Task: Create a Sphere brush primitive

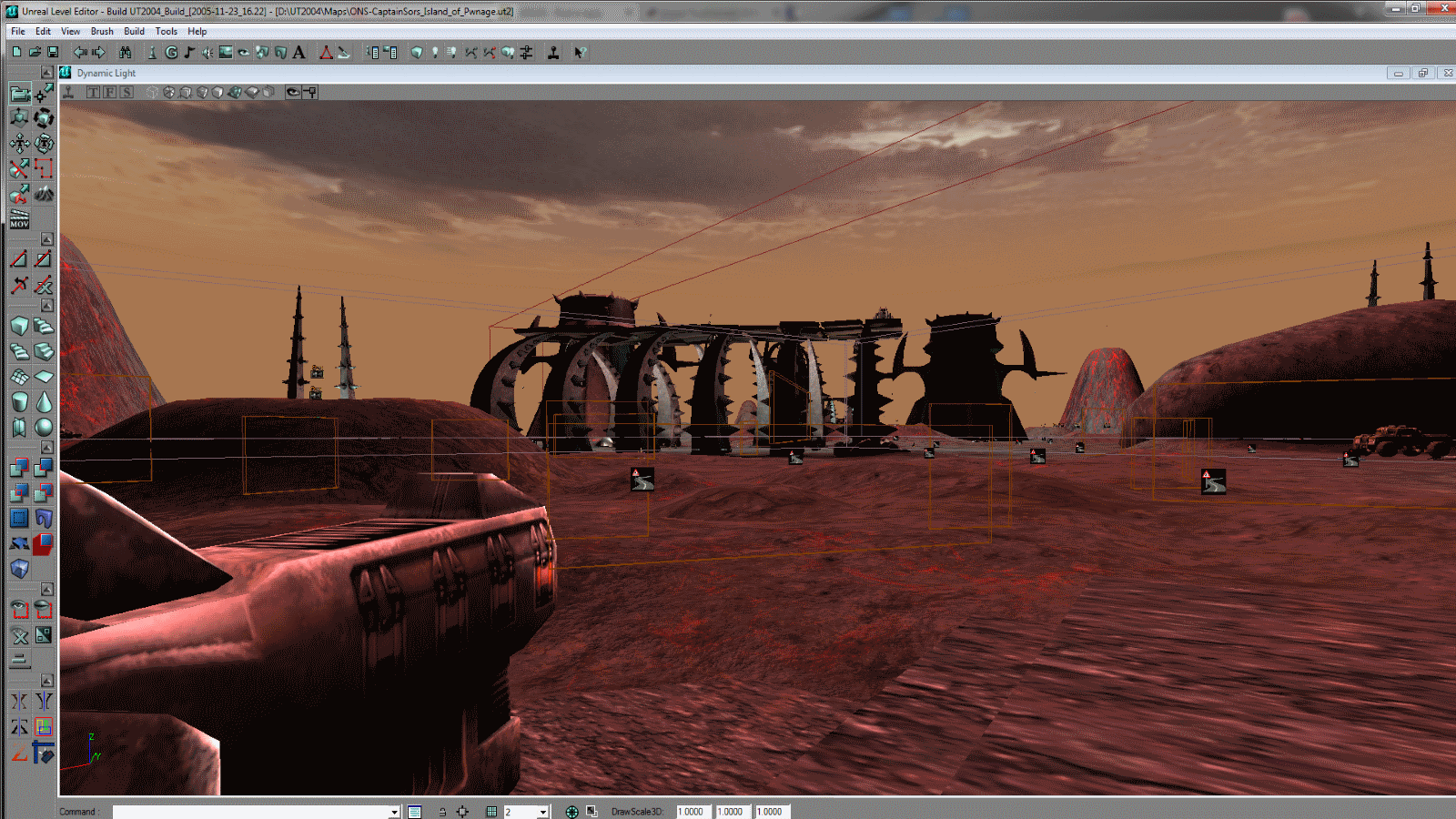Action: coord(44,427)
